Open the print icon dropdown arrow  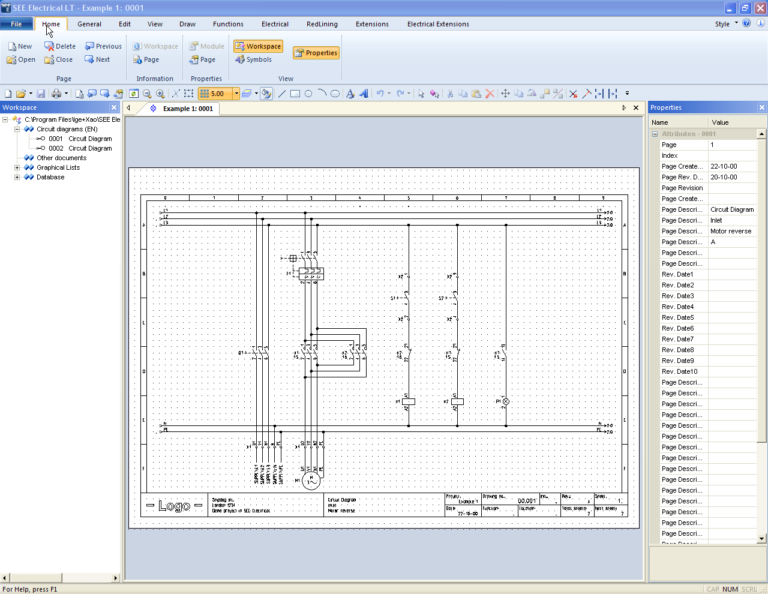pos(66,94)
